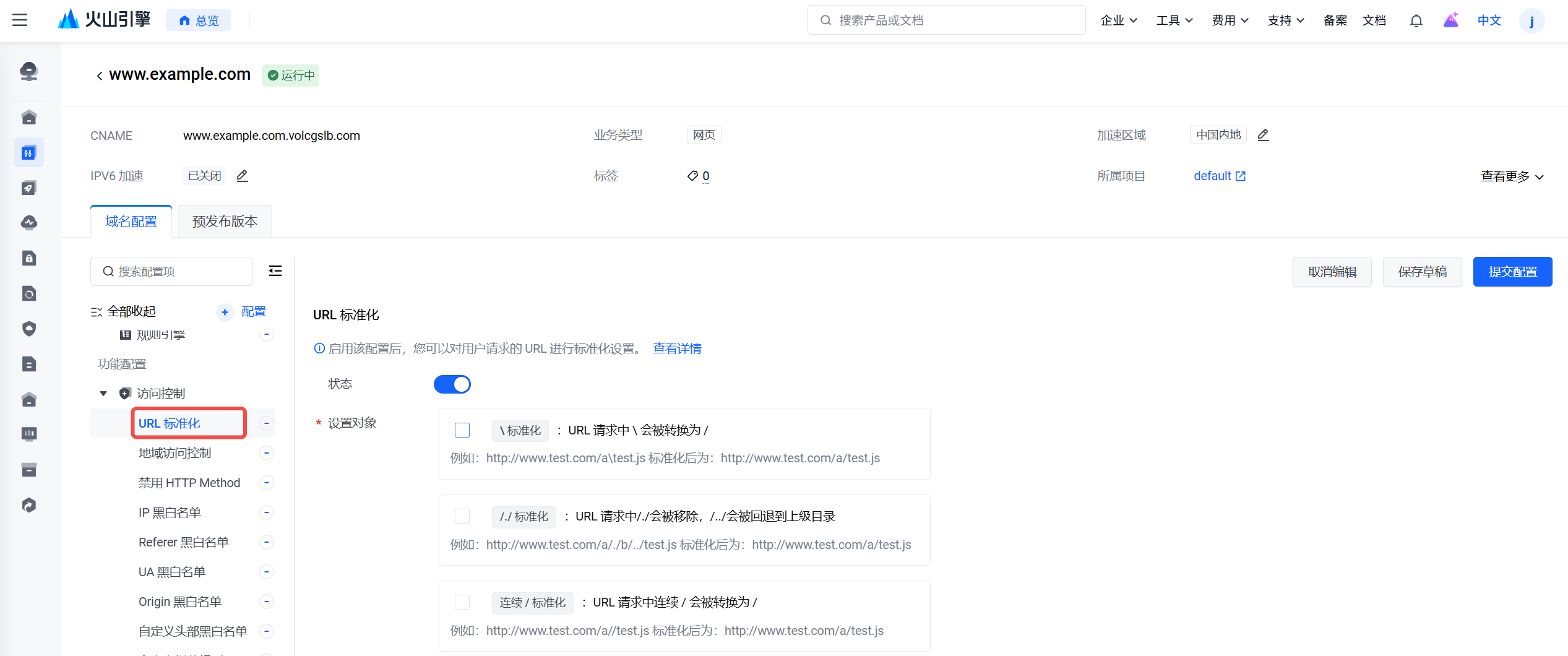Edit the acceleration region pencil icon
Viewport: 1568px width, 656px height.
pyautogui.click(x=1264, y=135)
